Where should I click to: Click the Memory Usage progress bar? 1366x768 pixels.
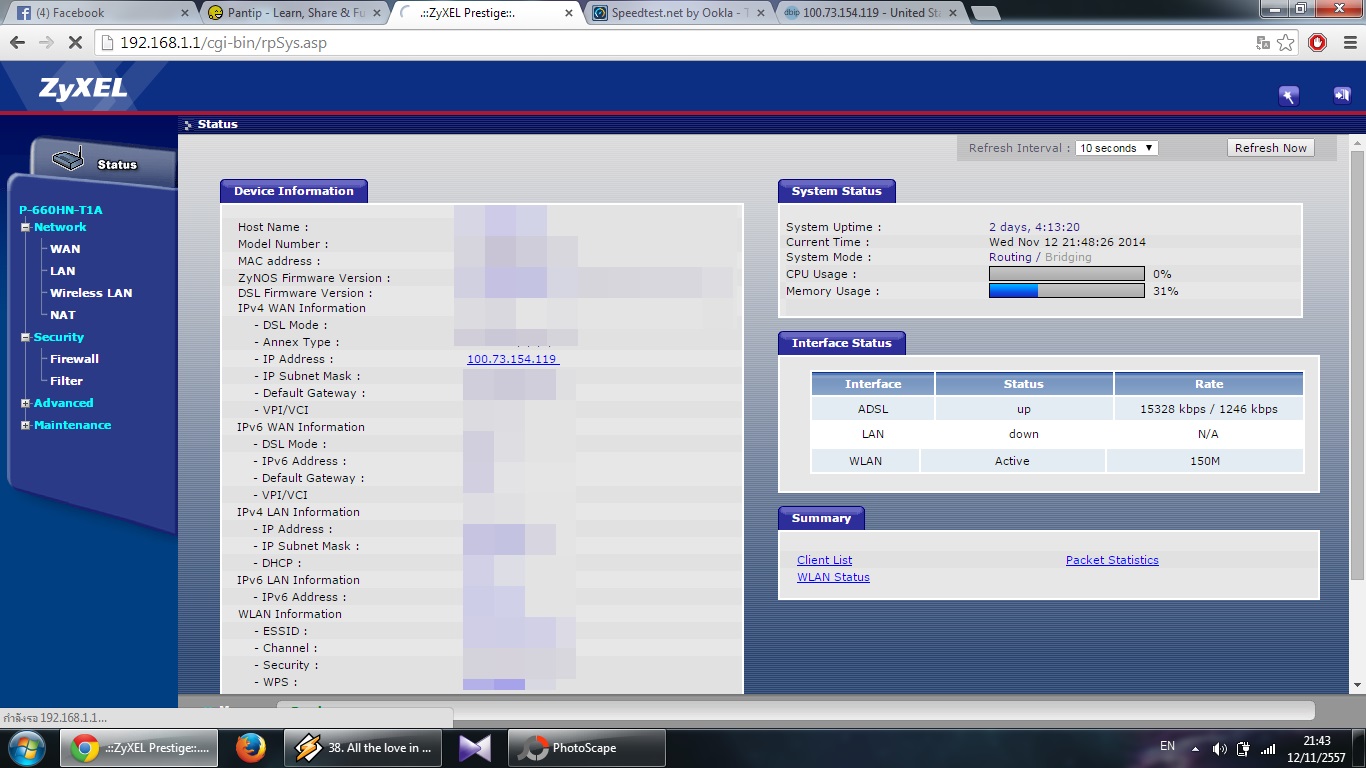point(1067,291)
